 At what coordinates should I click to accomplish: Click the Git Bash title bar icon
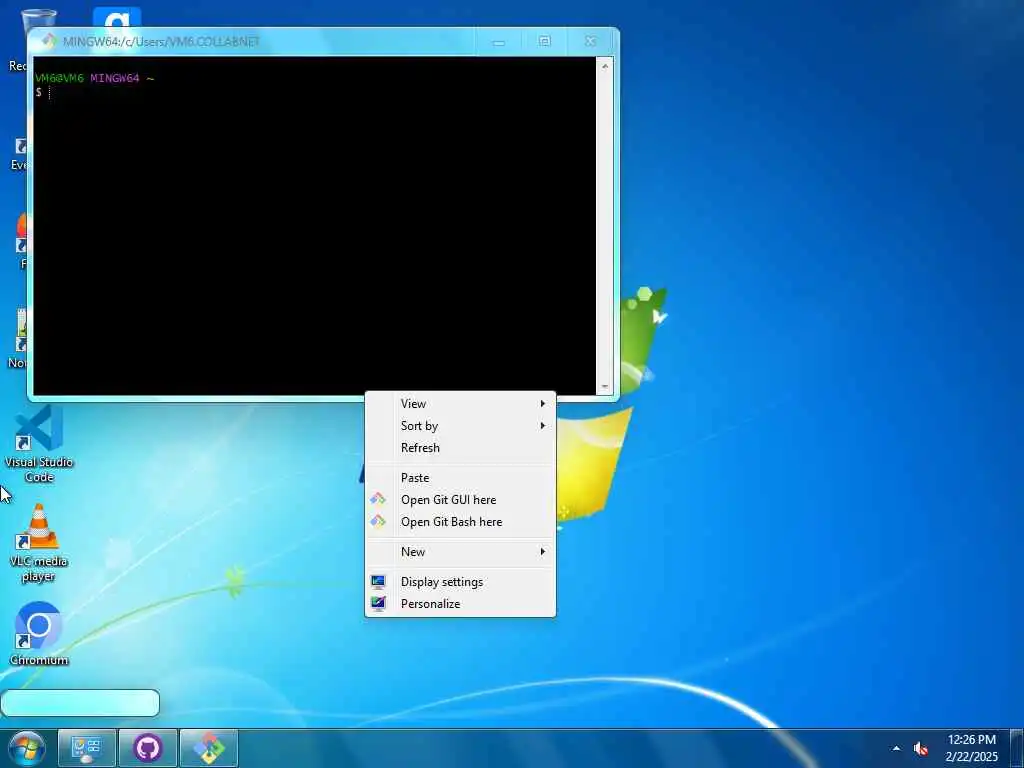click(x=49, y=41)
